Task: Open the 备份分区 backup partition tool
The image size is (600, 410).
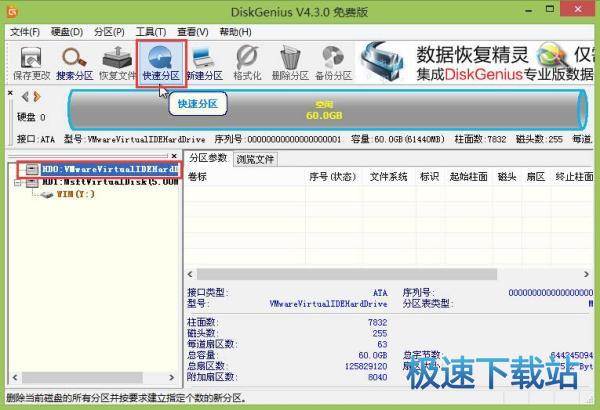Action: [333, 63]
